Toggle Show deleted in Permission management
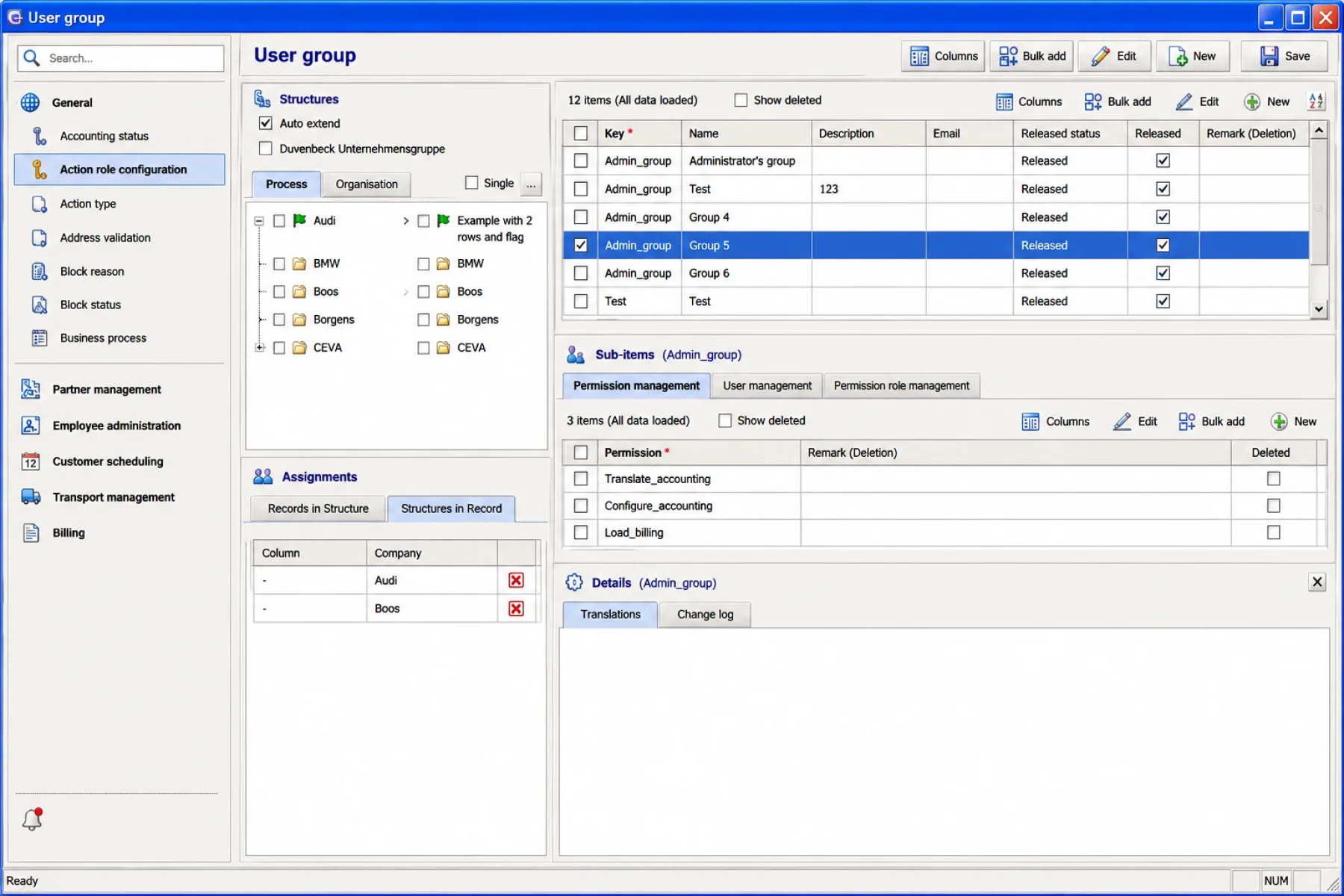Viewport: 1344px width, 896px height. coord(724,420)
